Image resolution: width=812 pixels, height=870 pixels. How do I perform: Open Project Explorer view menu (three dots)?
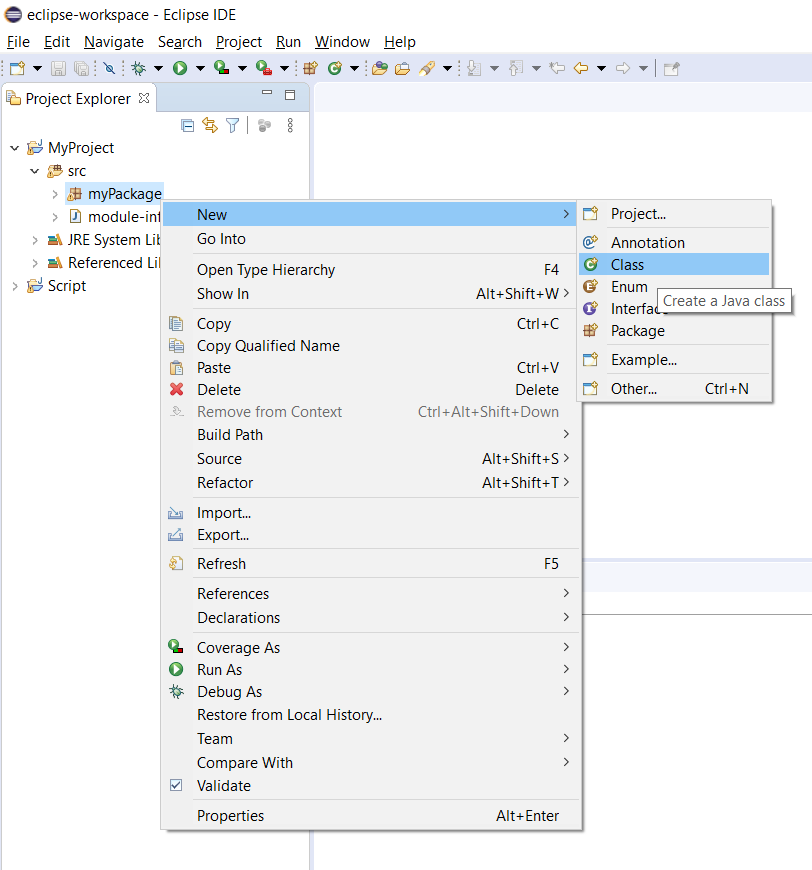coord(290,125)
